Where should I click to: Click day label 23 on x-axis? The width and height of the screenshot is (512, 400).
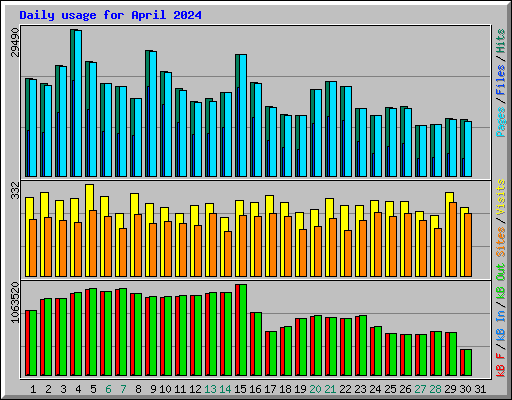pyautogui.click(x=360, y=389)
